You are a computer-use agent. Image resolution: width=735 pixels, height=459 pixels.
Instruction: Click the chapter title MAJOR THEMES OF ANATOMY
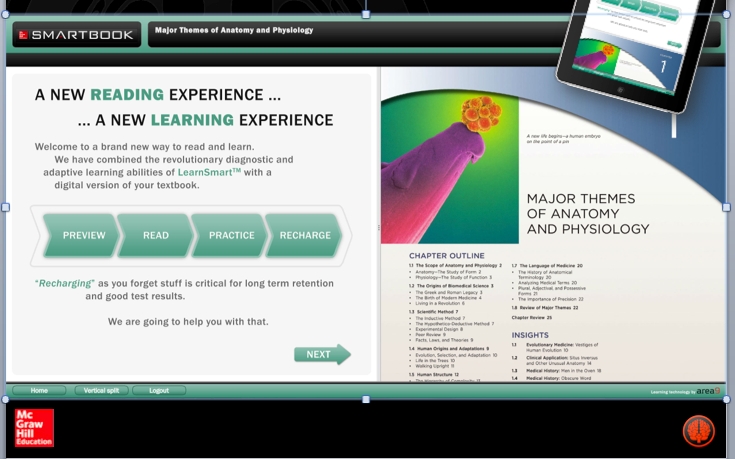[588, 214]
